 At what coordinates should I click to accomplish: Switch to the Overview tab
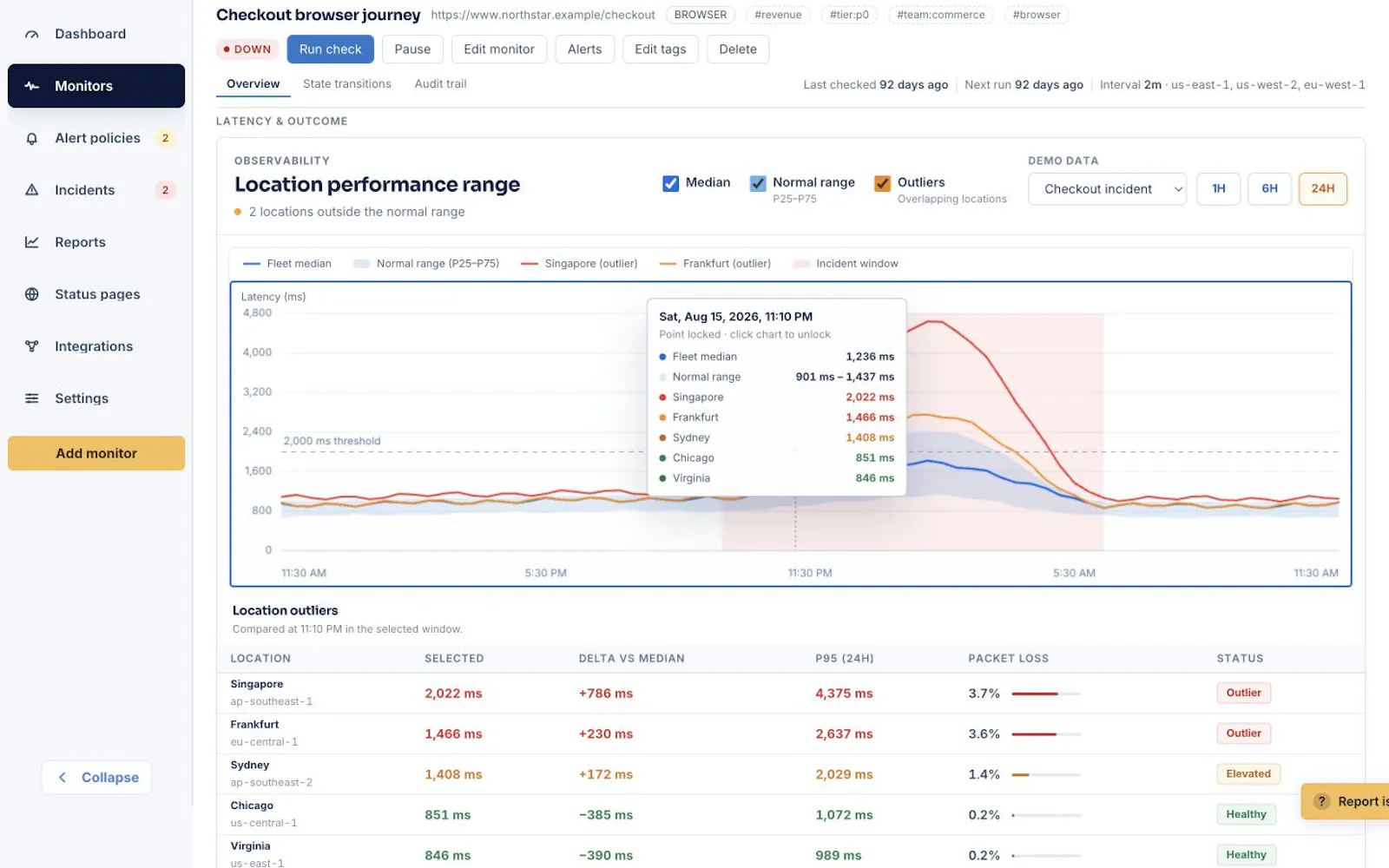tap(253, 84)
